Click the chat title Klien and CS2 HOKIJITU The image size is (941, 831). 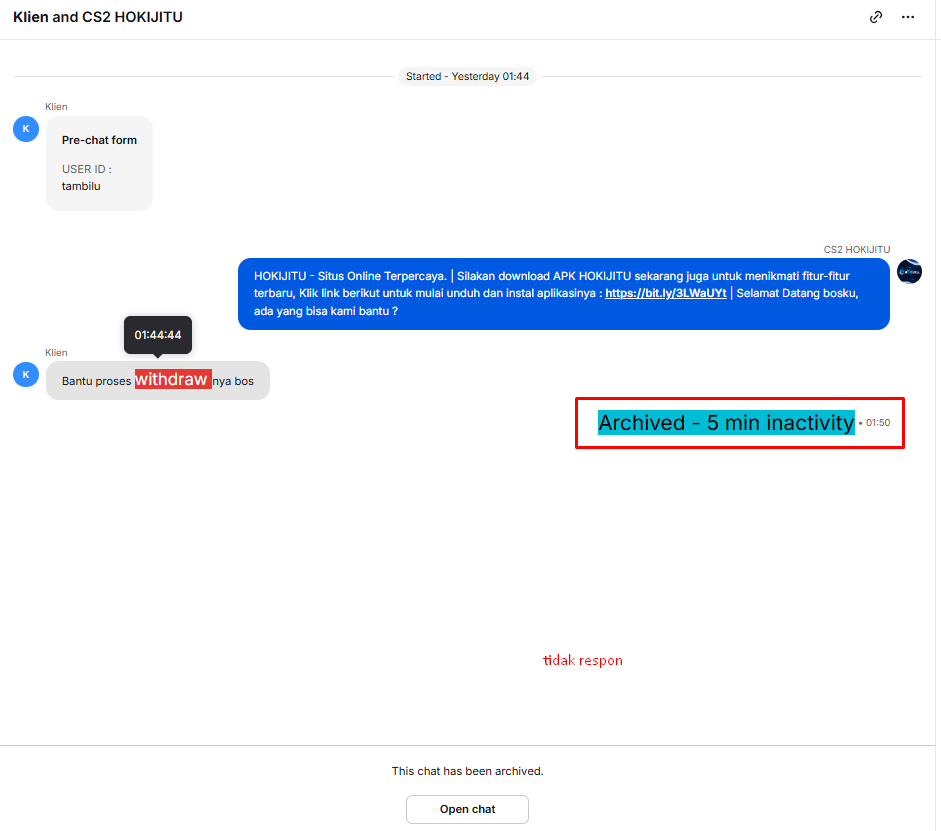pyautogui.click(x=98, y=17)
